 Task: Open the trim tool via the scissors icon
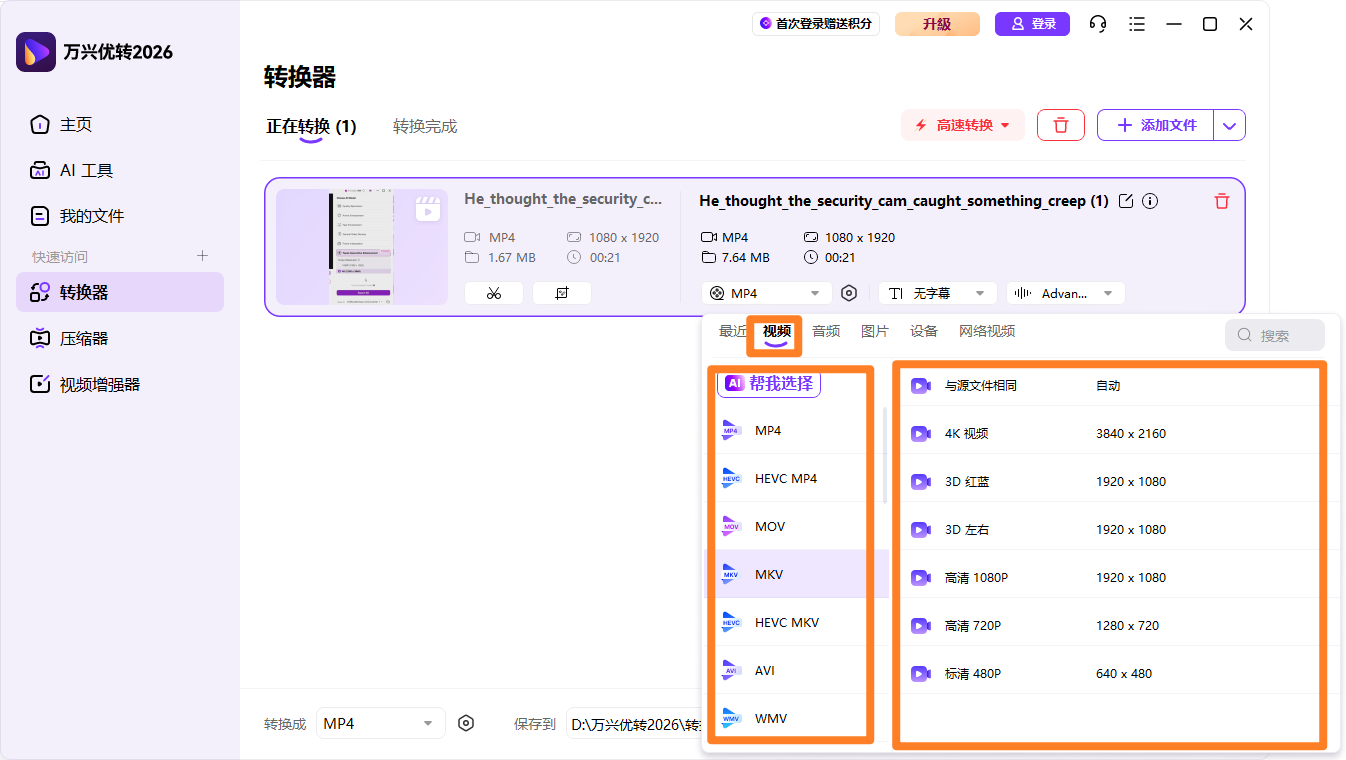[493, 292]
